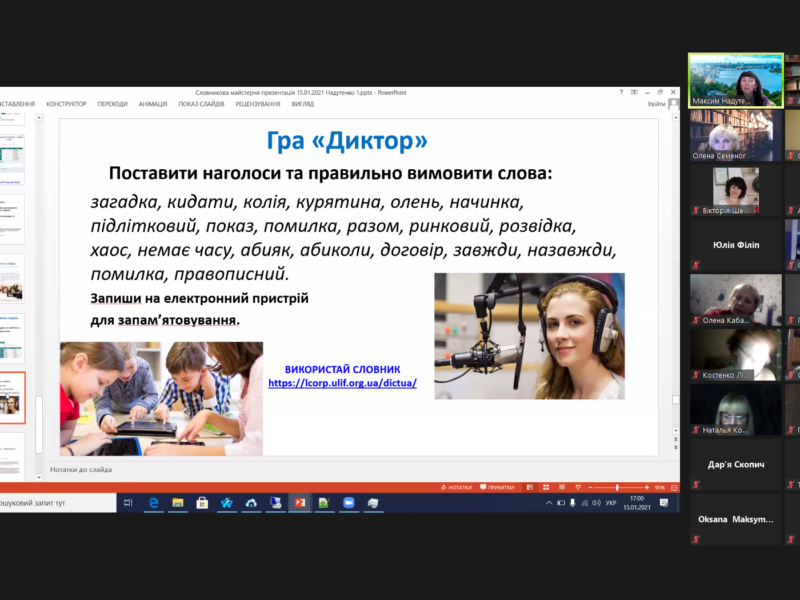Open the Переходи ribbon tab

tap(112, 104)
